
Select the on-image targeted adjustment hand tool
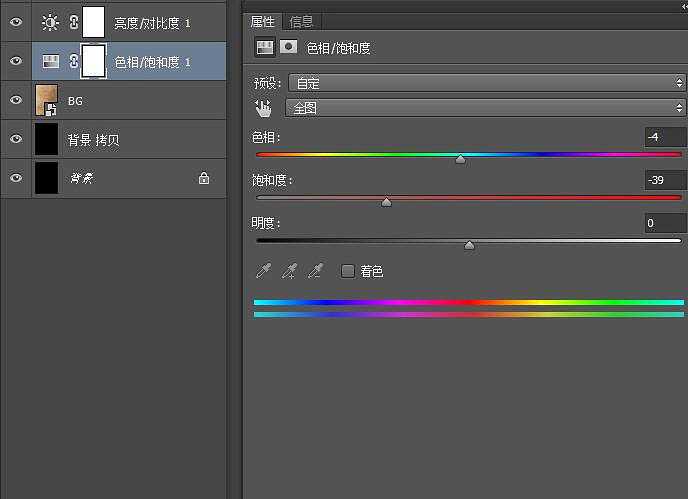point(264,107)
